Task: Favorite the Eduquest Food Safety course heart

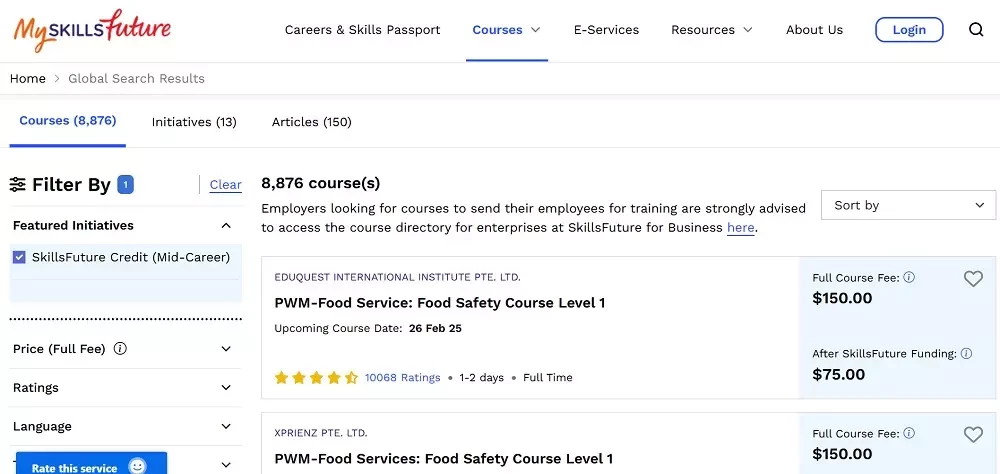Action: pos(973,279)
